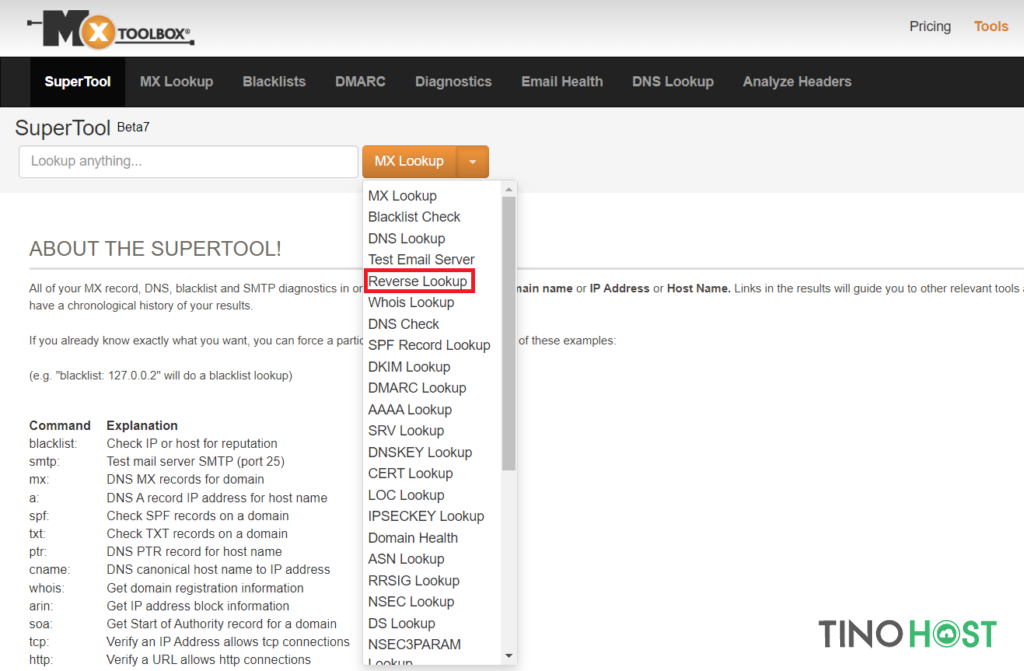Open the Email Health tab
Viewport: 1024px width, 671px height.
[x=562, y=82]
